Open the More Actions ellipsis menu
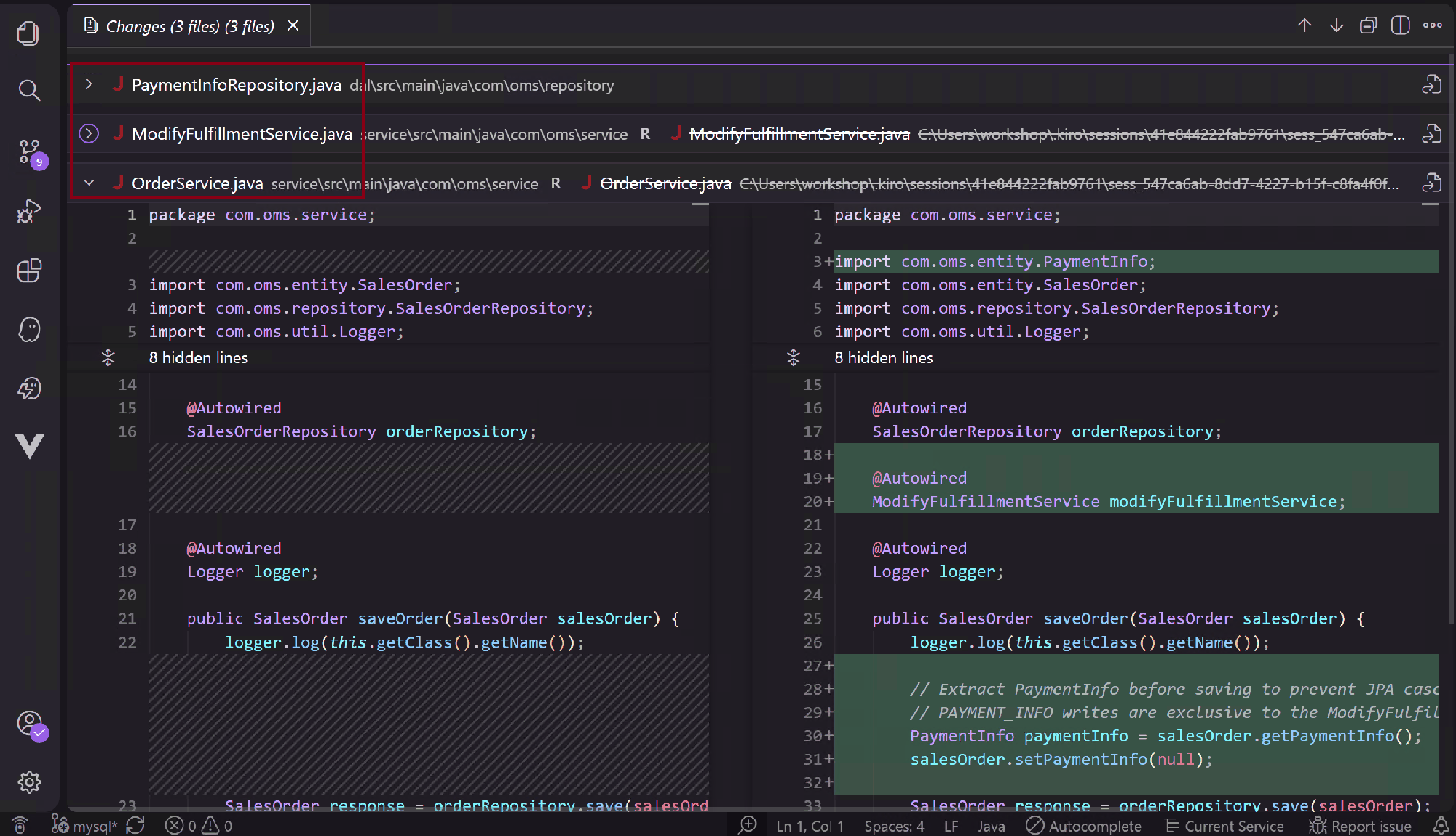Screen dimensions: 1456x836 [1433, 25]
